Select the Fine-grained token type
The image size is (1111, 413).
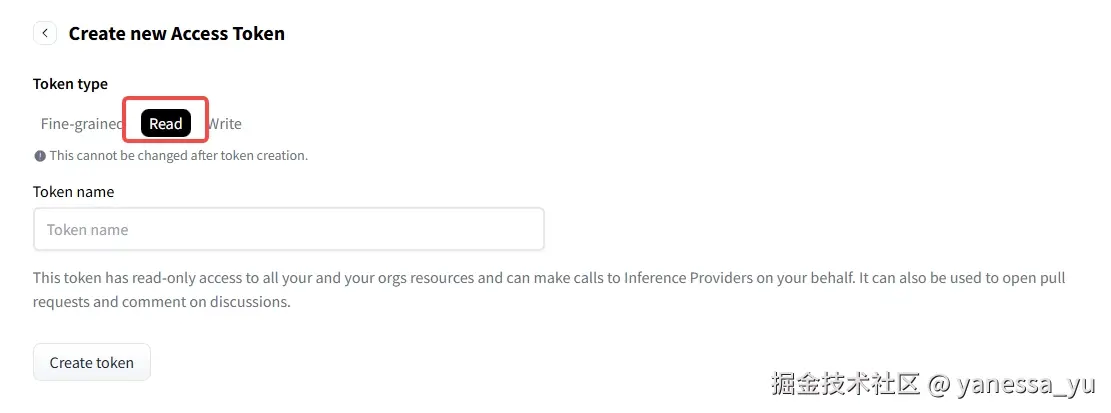pyautogui.click(x=81, y=124)
